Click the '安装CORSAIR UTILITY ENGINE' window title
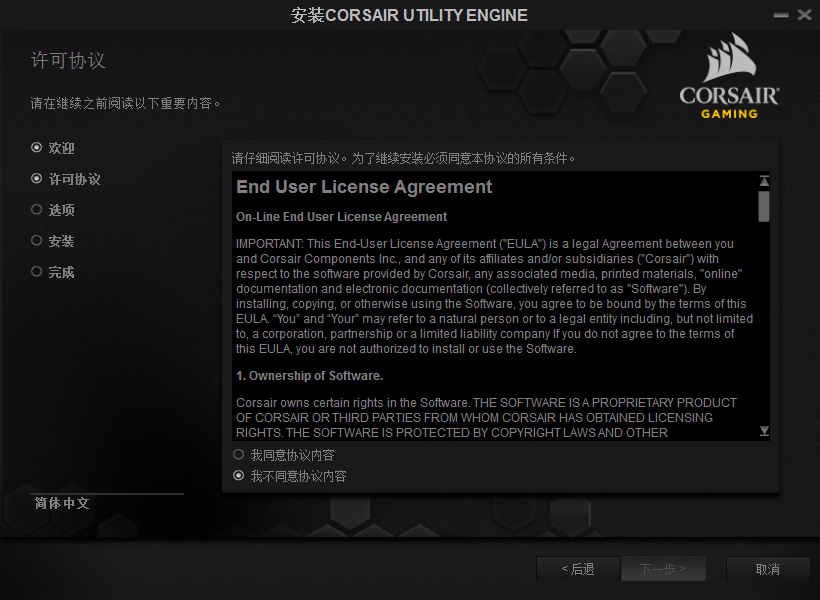 pos(409,15)
